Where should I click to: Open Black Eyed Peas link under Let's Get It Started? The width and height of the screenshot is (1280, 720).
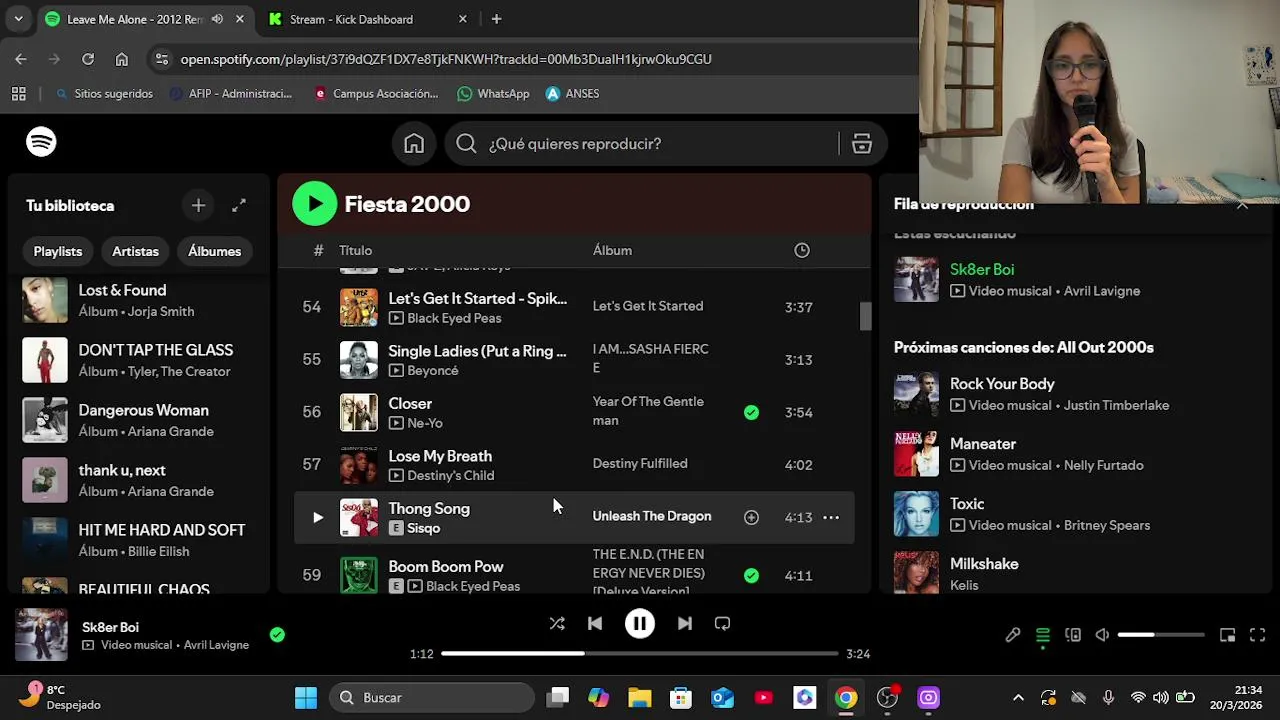click(454, 318)
